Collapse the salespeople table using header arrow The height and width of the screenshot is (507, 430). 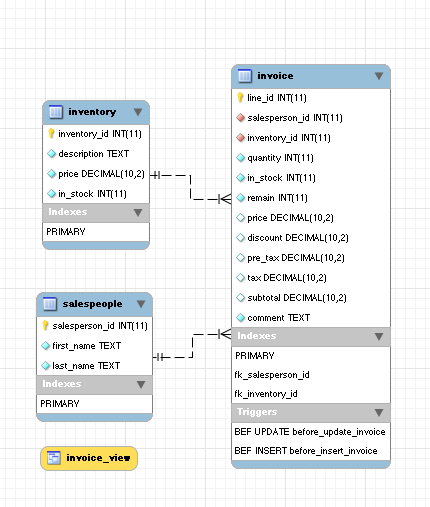[141, 304]
